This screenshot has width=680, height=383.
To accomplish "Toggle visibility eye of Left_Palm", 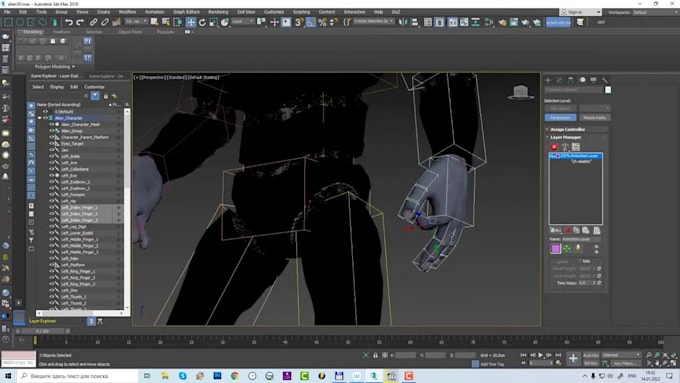I will coord(51,259).
